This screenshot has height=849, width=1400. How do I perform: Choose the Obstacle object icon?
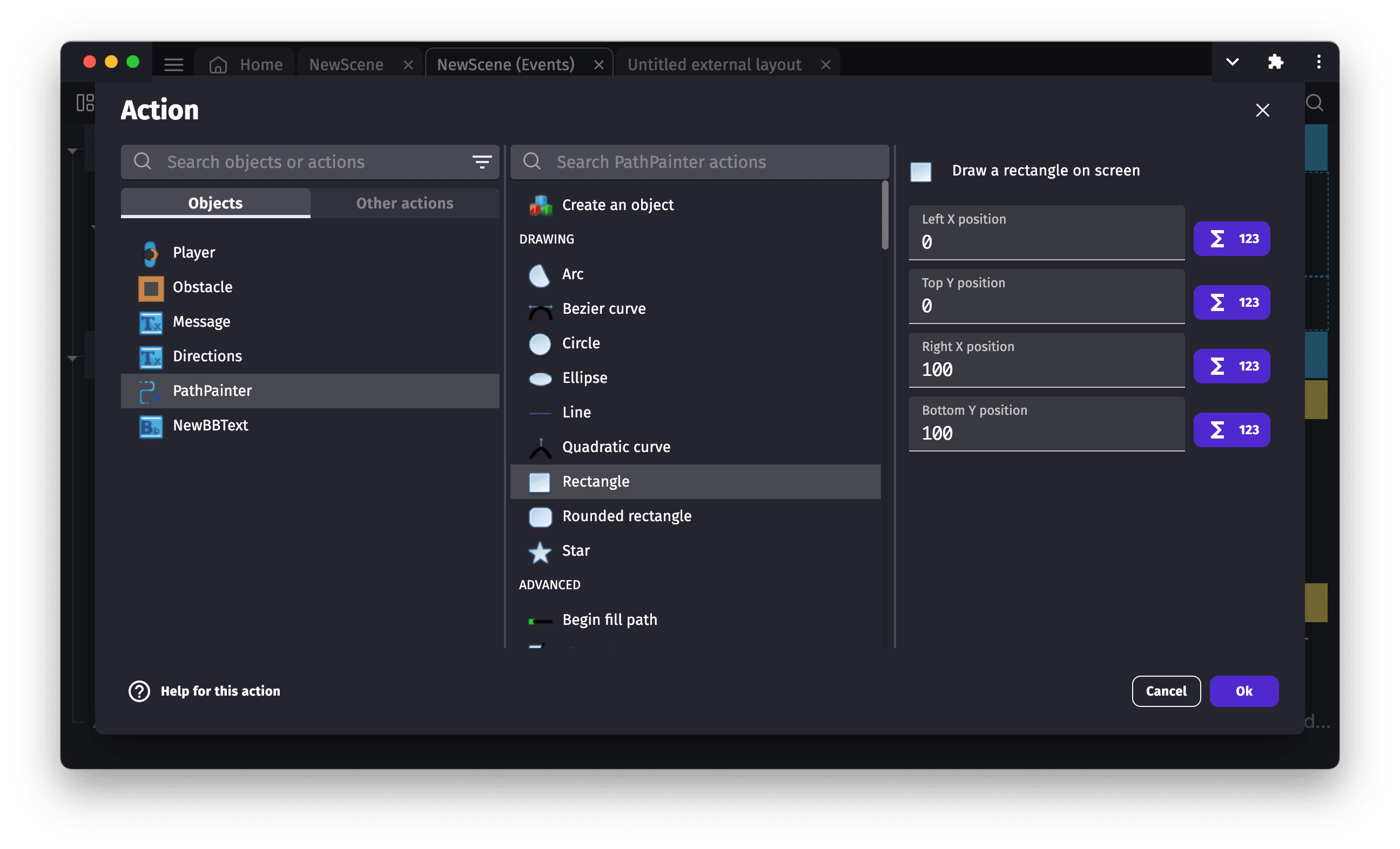point(151,287)
